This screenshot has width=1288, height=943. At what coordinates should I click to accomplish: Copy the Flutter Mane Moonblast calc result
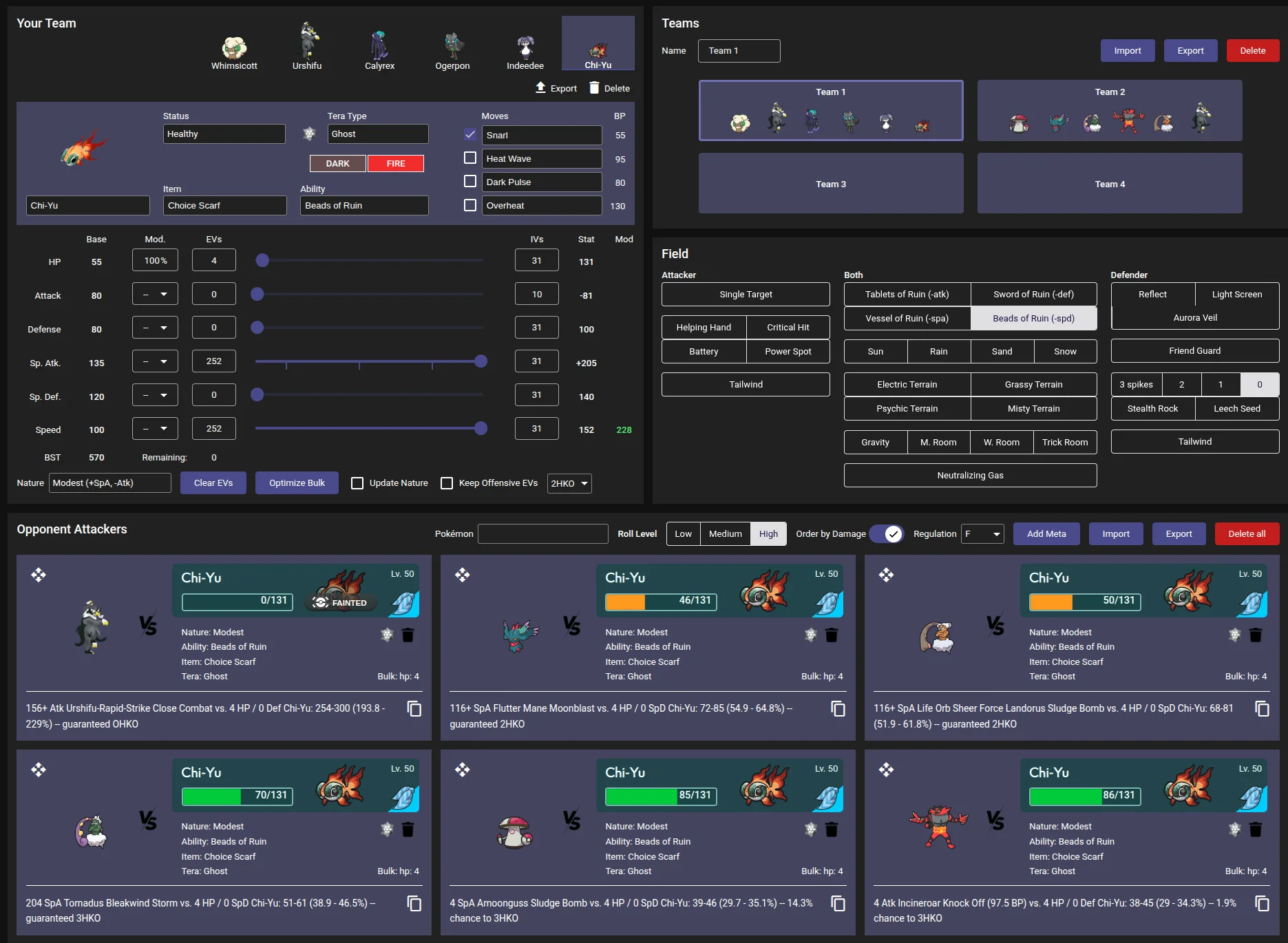point(838,708)
